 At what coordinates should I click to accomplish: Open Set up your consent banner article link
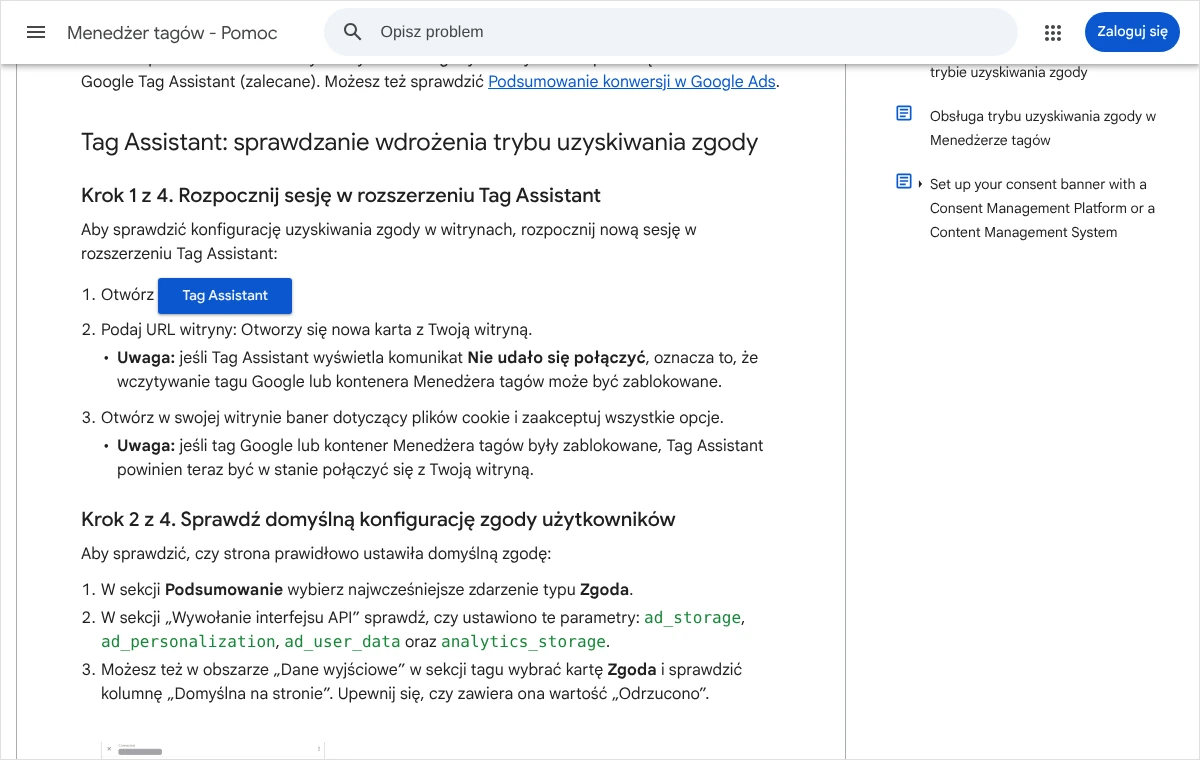pos(1042,208)
